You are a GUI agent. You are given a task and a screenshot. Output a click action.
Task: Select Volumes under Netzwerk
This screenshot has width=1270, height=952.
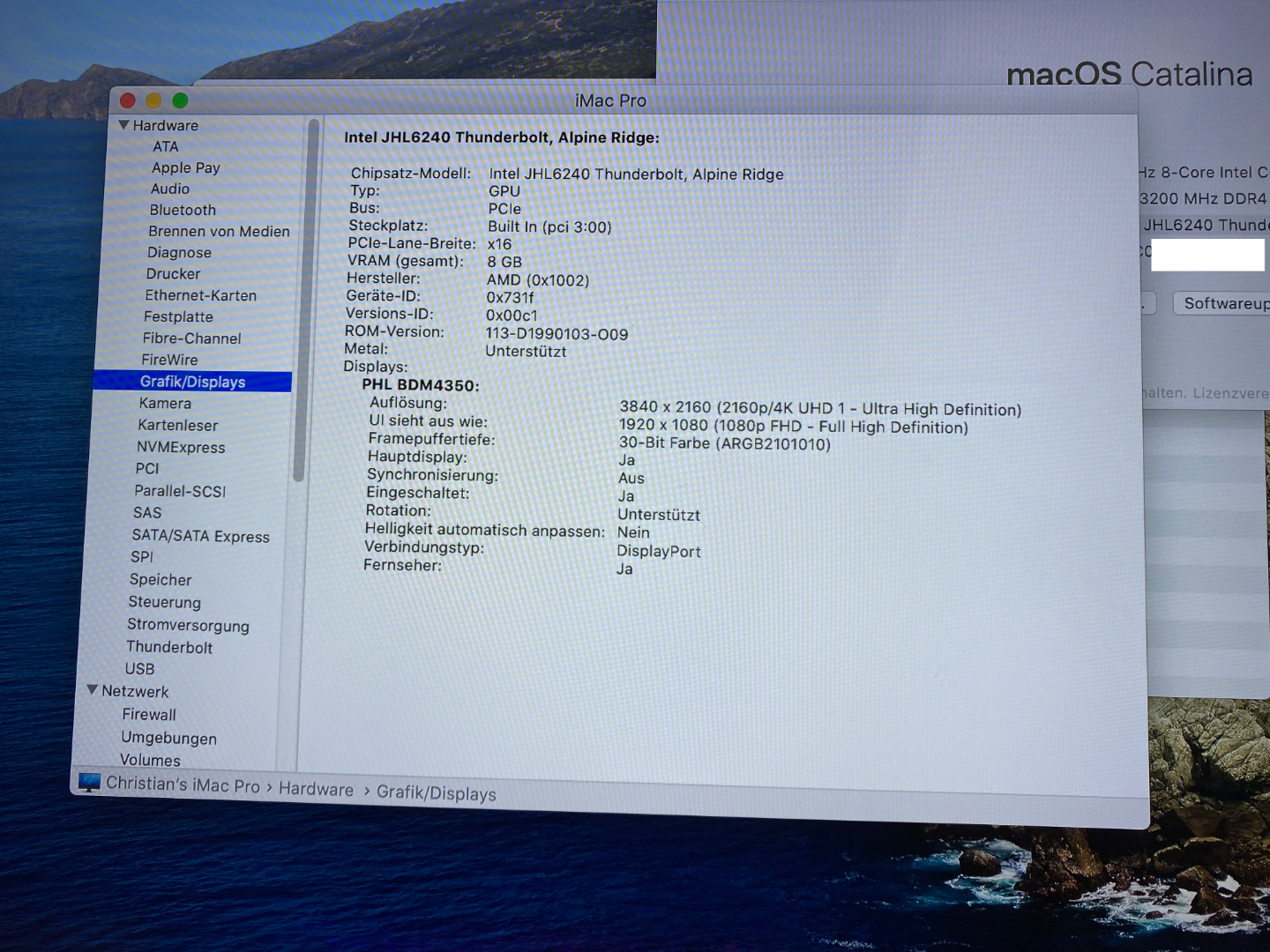point(150,760)
